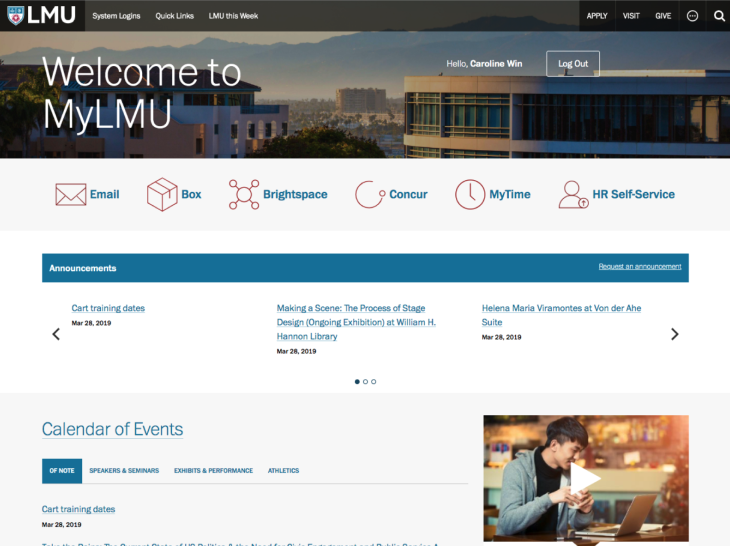The width and height of the screenshot is (730, 546).
Task: Open Cart training dates calendar event
Action: [78, 509]
